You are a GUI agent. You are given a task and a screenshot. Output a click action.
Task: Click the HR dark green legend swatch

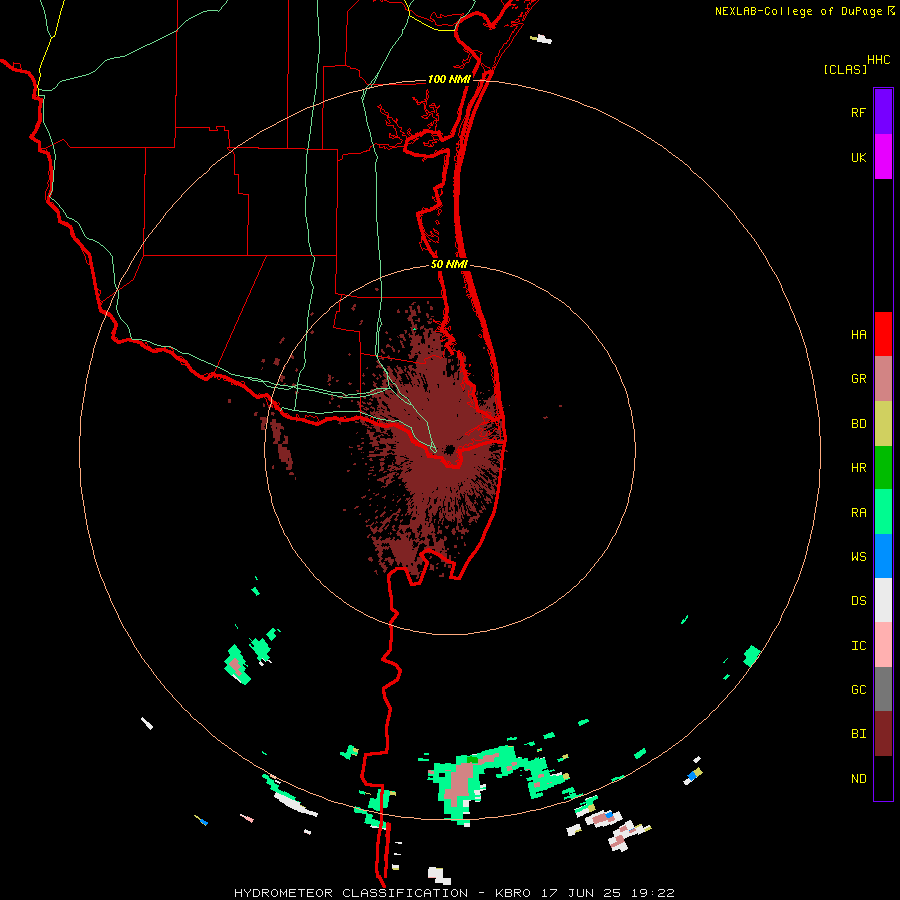pos(883,467)
